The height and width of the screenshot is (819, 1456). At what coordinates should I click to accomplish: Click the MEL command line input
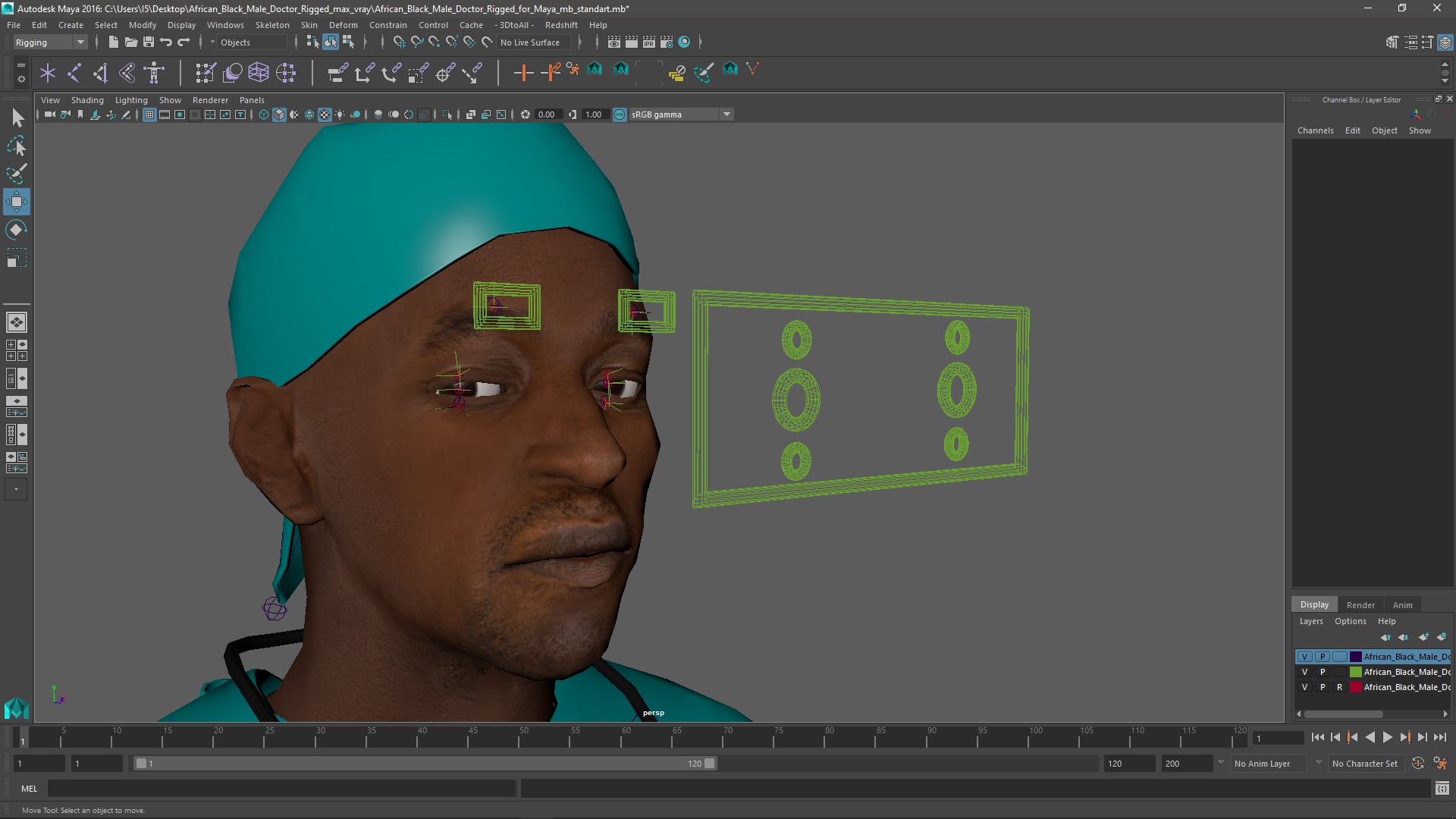point(282,789)
